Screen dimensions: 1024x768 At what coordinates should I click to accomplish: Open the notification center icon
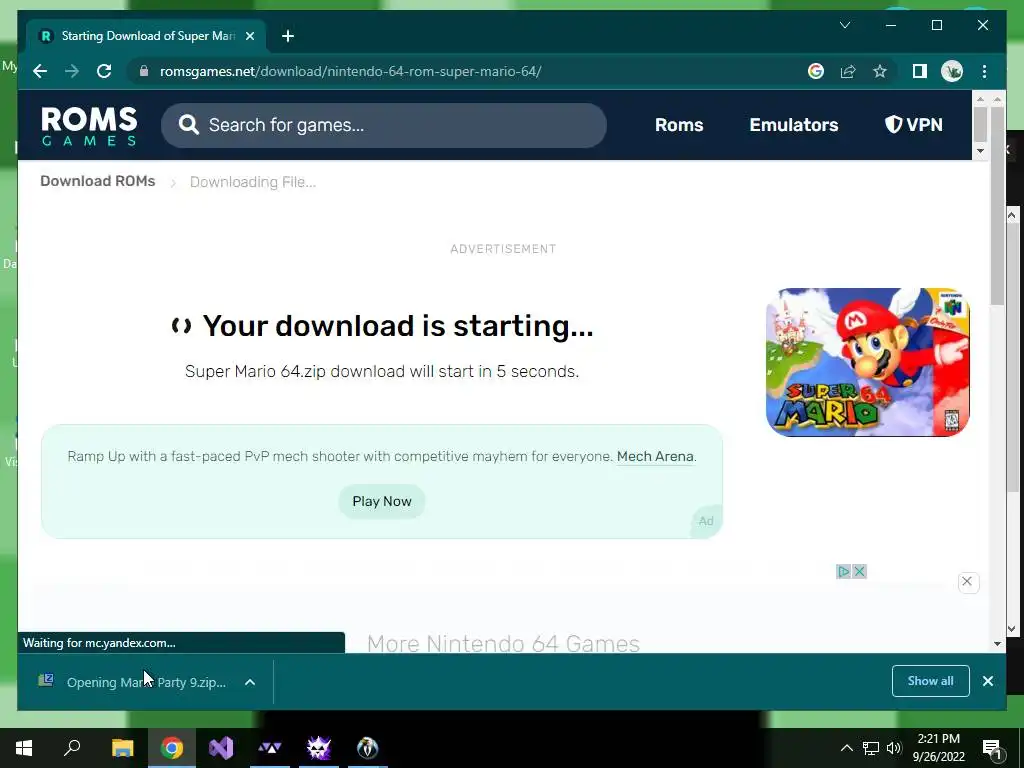[992, 748]
